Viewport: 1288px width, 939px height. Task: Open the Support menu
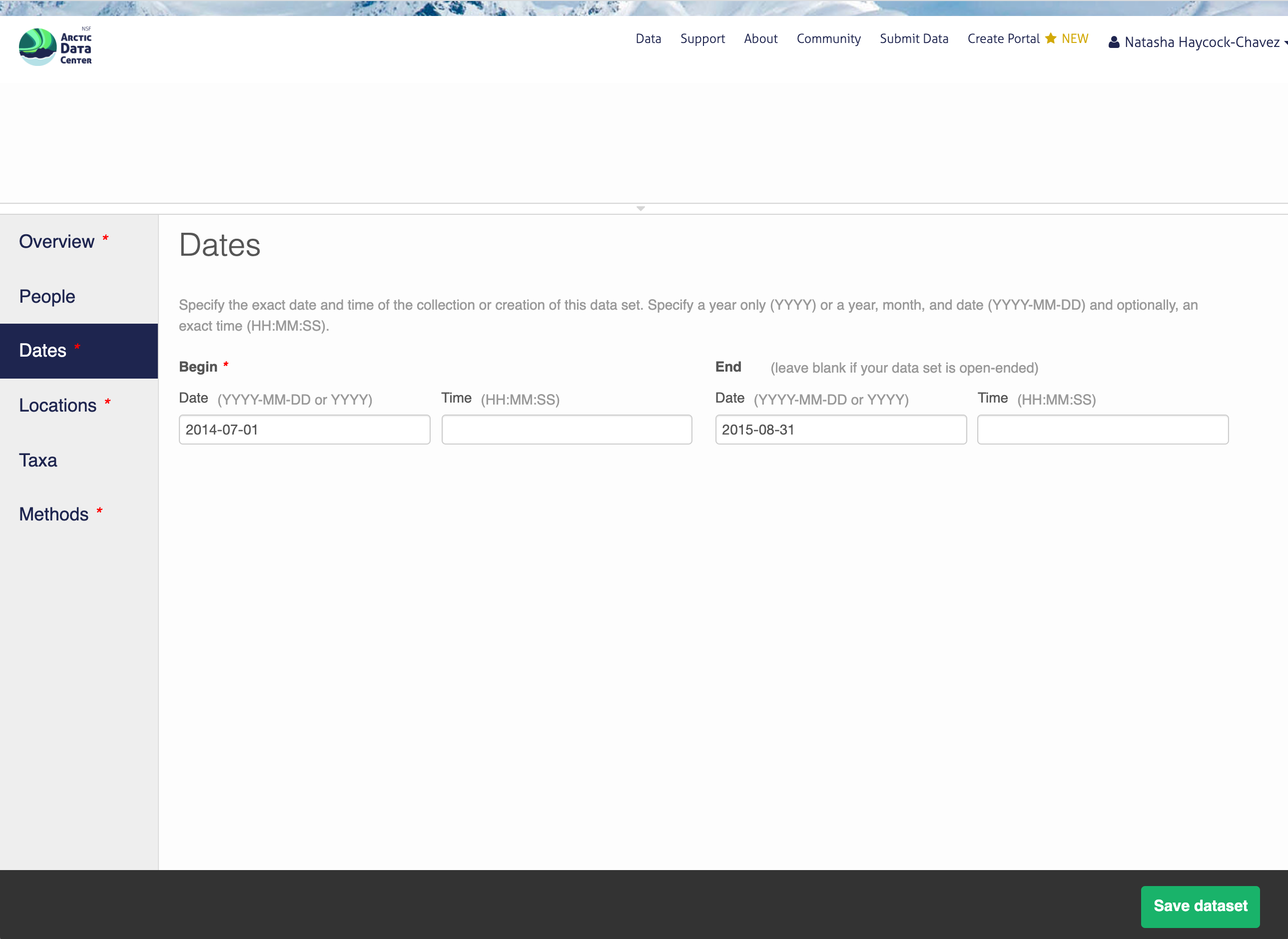702,38
